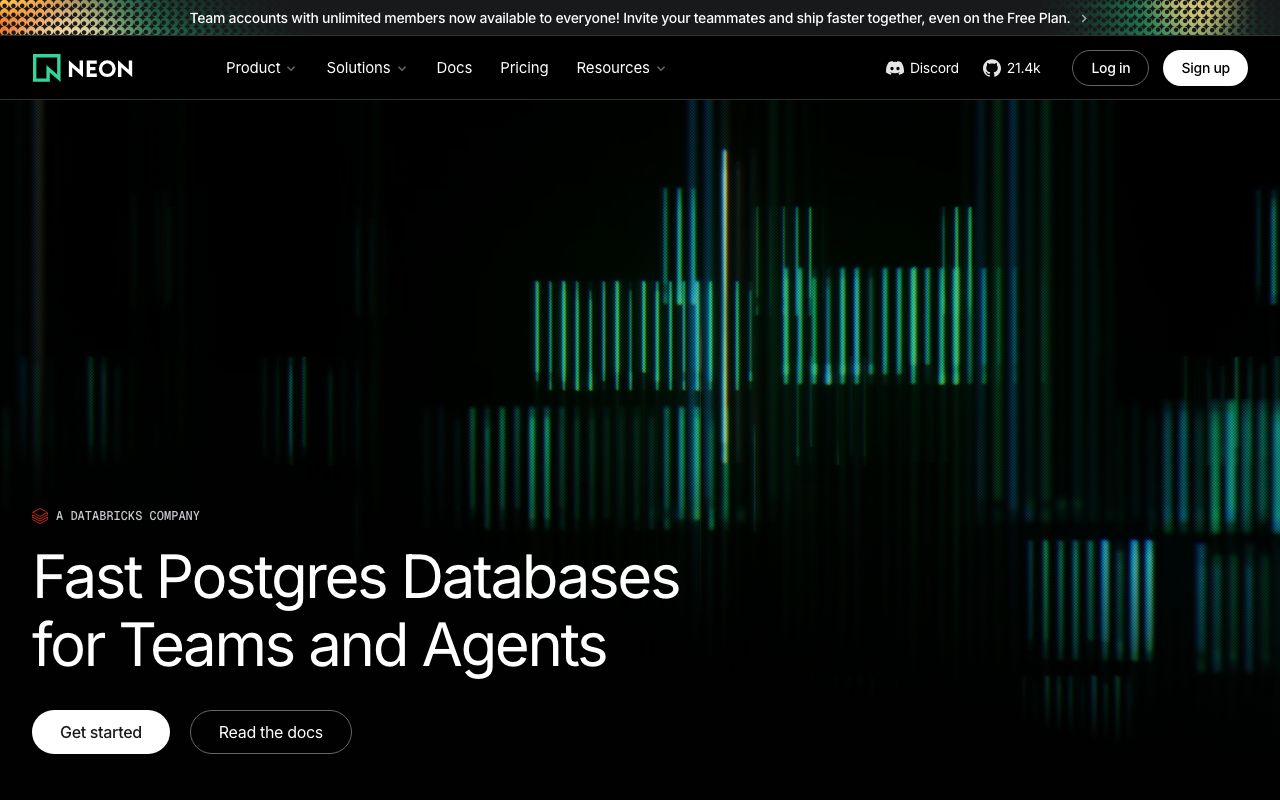1280x800 pixels.
Task: Click the 21.4k GitHub stars count
Action: (x=1023, y=68)
